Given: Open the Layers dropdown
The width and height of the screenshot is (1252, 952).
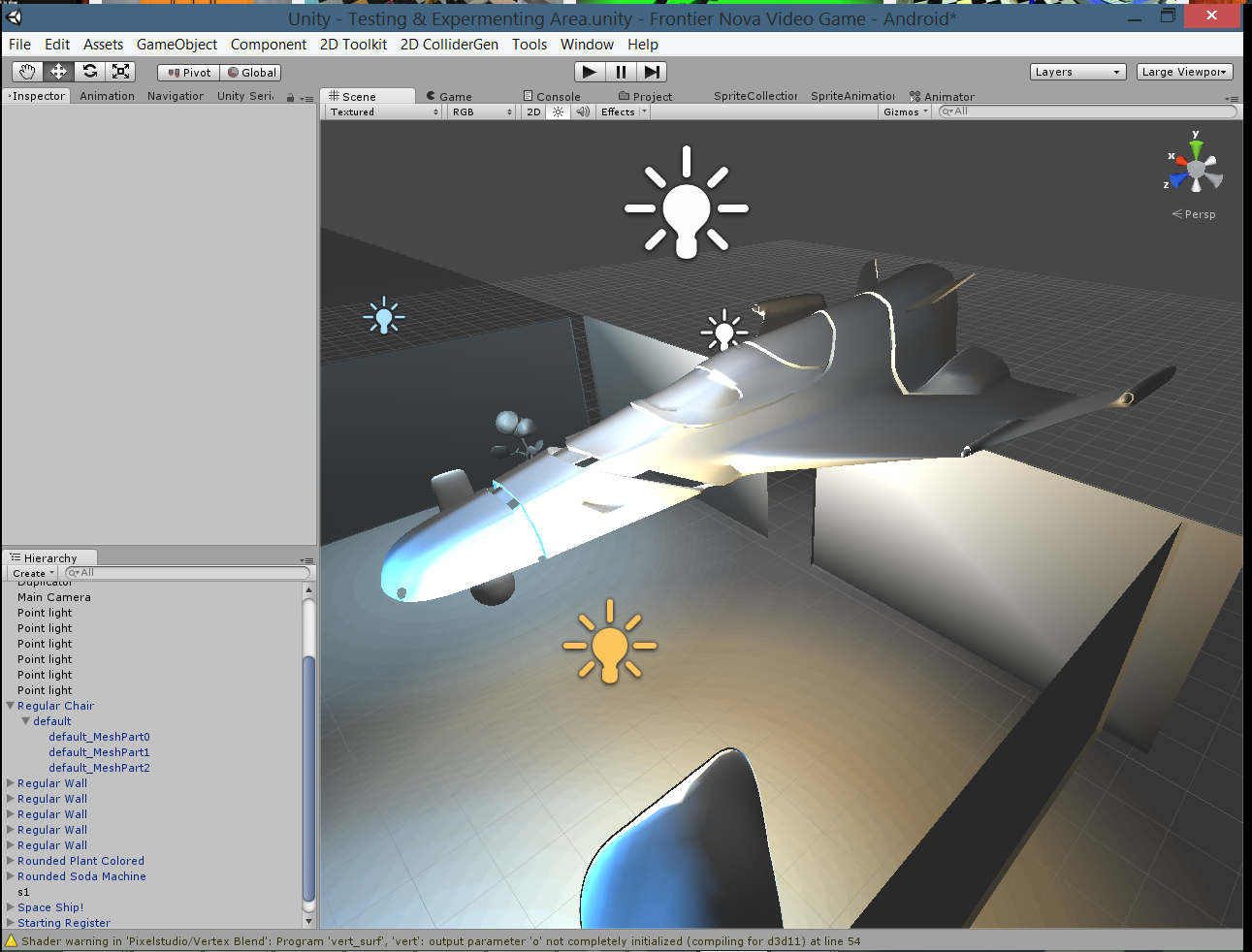Looking at the screenshot, I should [1077, 72].
